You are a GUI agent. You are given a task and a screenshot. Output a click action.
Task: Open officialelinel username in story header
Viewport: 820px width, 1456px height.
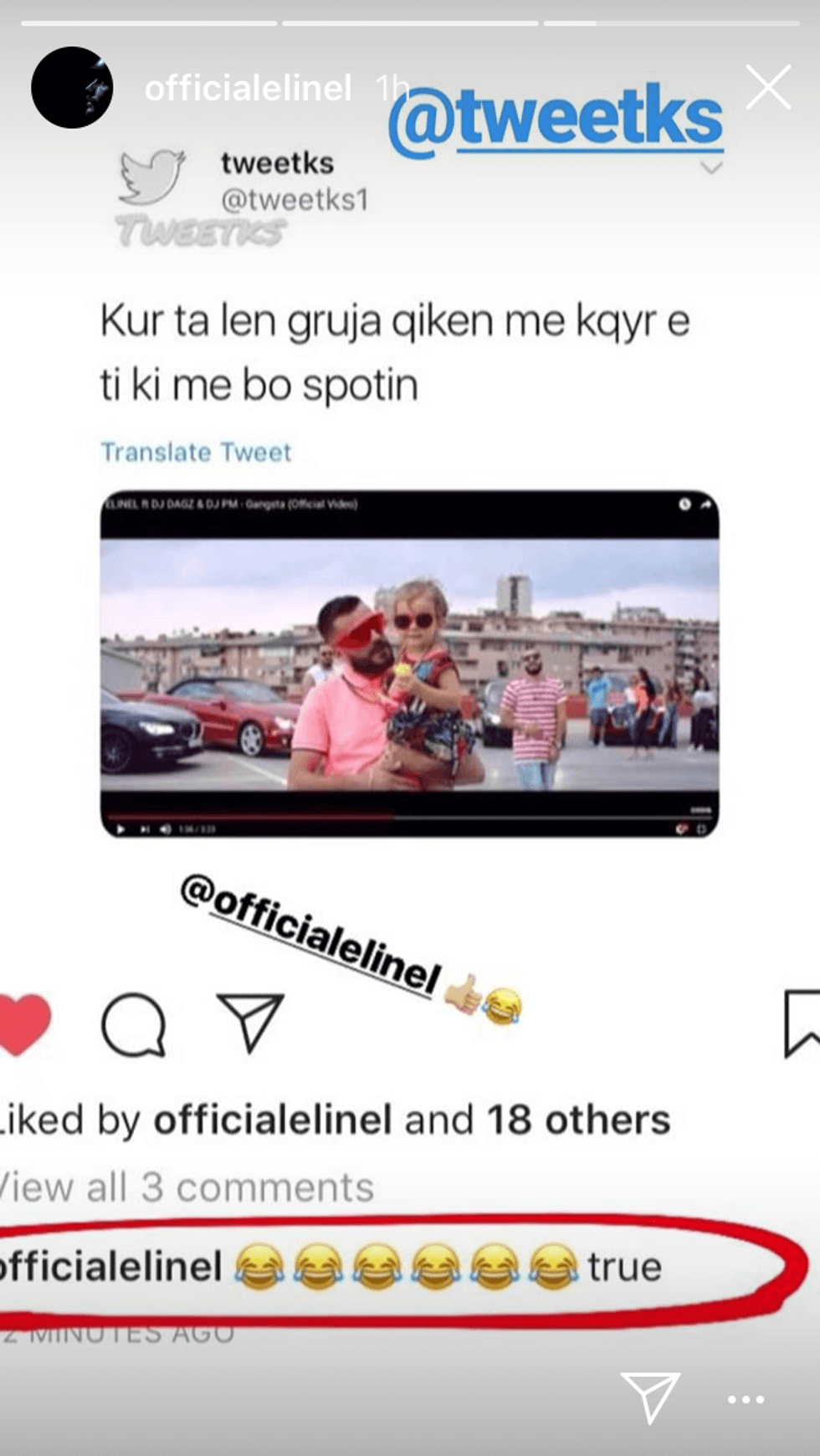[x=248, y=88]
